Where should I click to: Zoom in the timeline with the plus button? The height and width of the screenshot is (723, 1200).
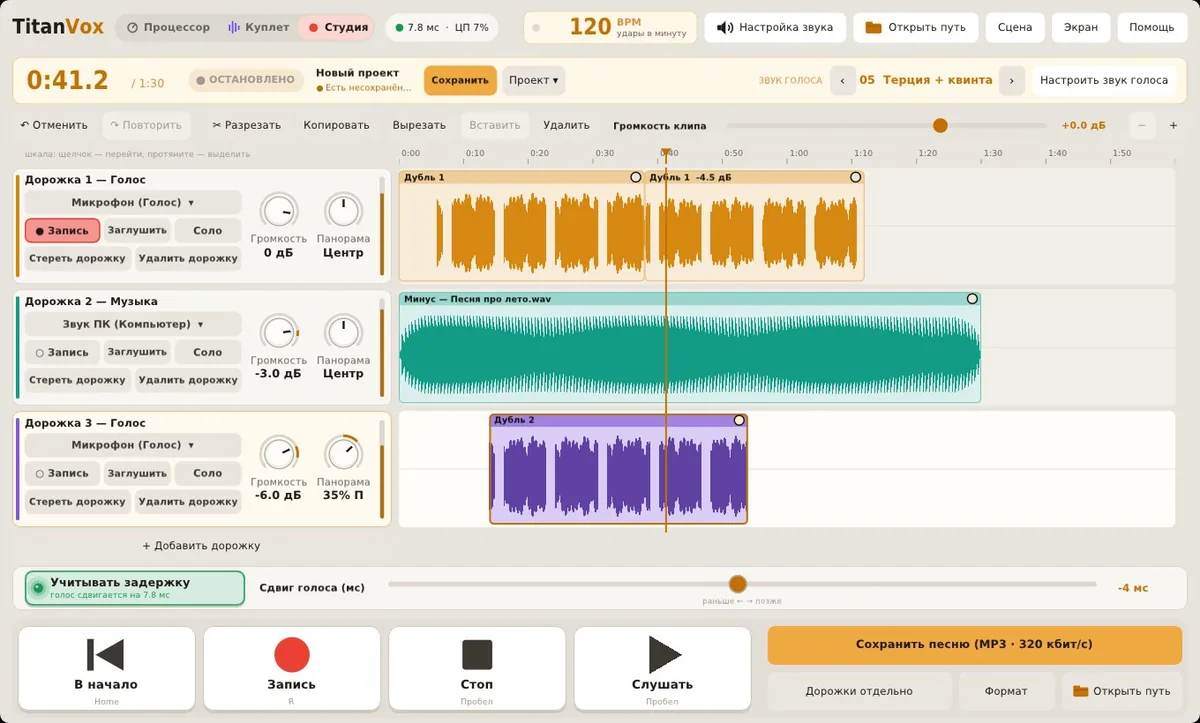pyautogui.click(x=1172, y=125)
